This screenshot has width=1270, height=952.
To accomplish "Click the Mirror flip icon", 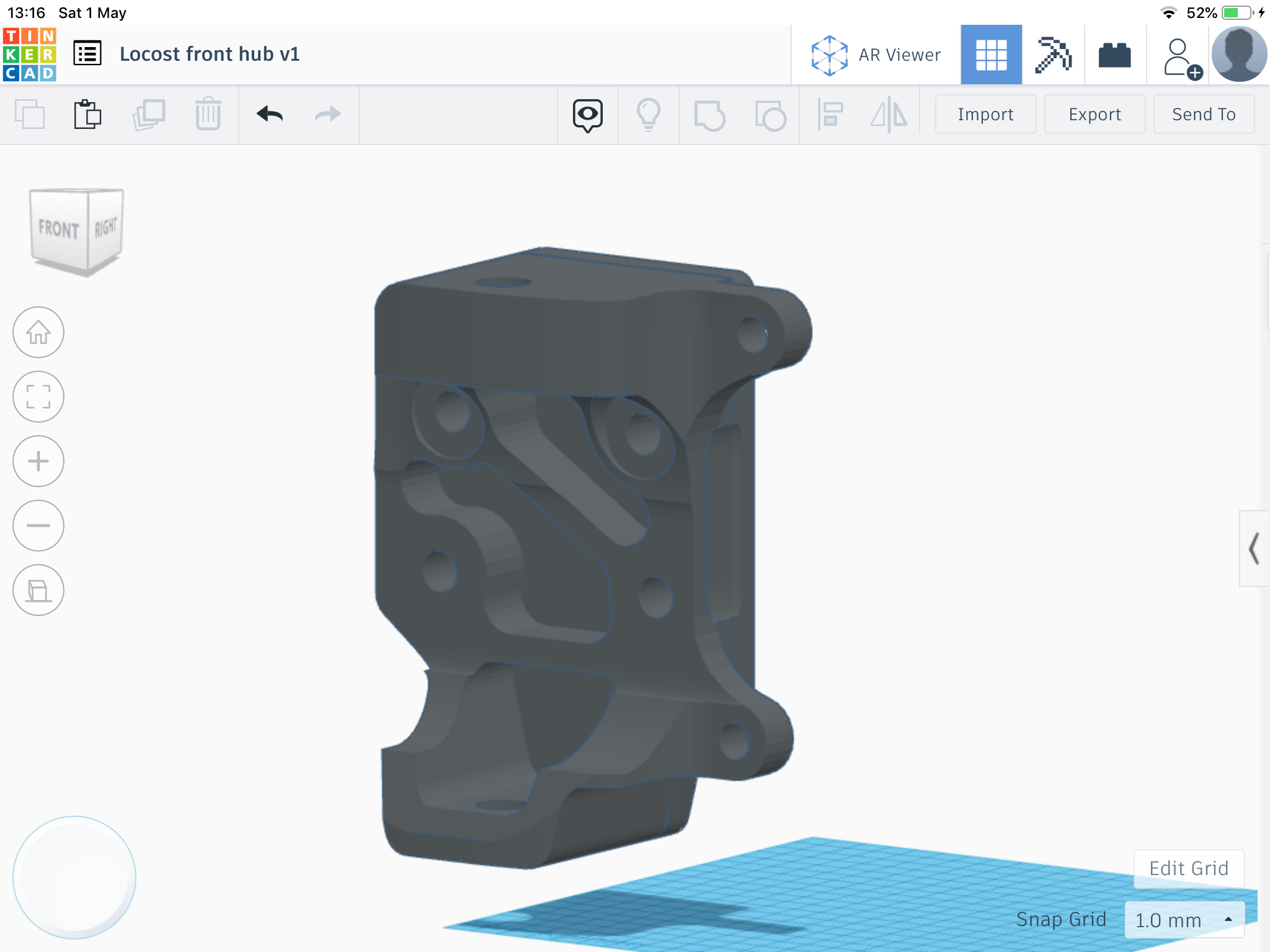I will point(889,115).
